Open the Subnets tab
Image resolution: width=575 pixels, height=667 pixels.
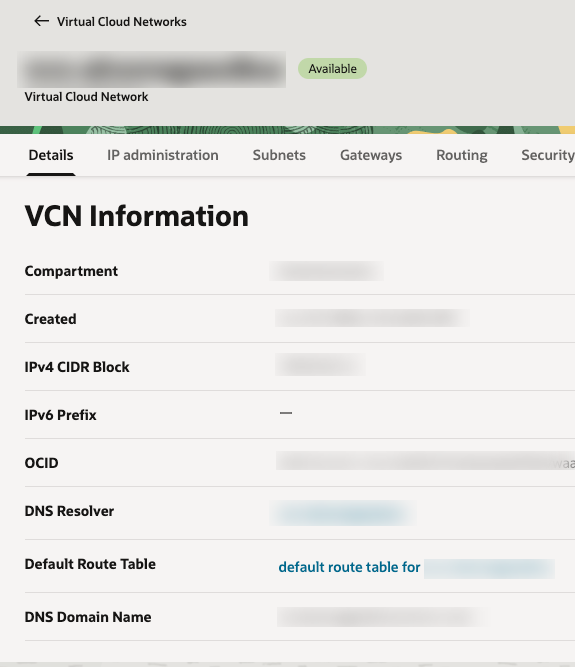click(279, 155)
